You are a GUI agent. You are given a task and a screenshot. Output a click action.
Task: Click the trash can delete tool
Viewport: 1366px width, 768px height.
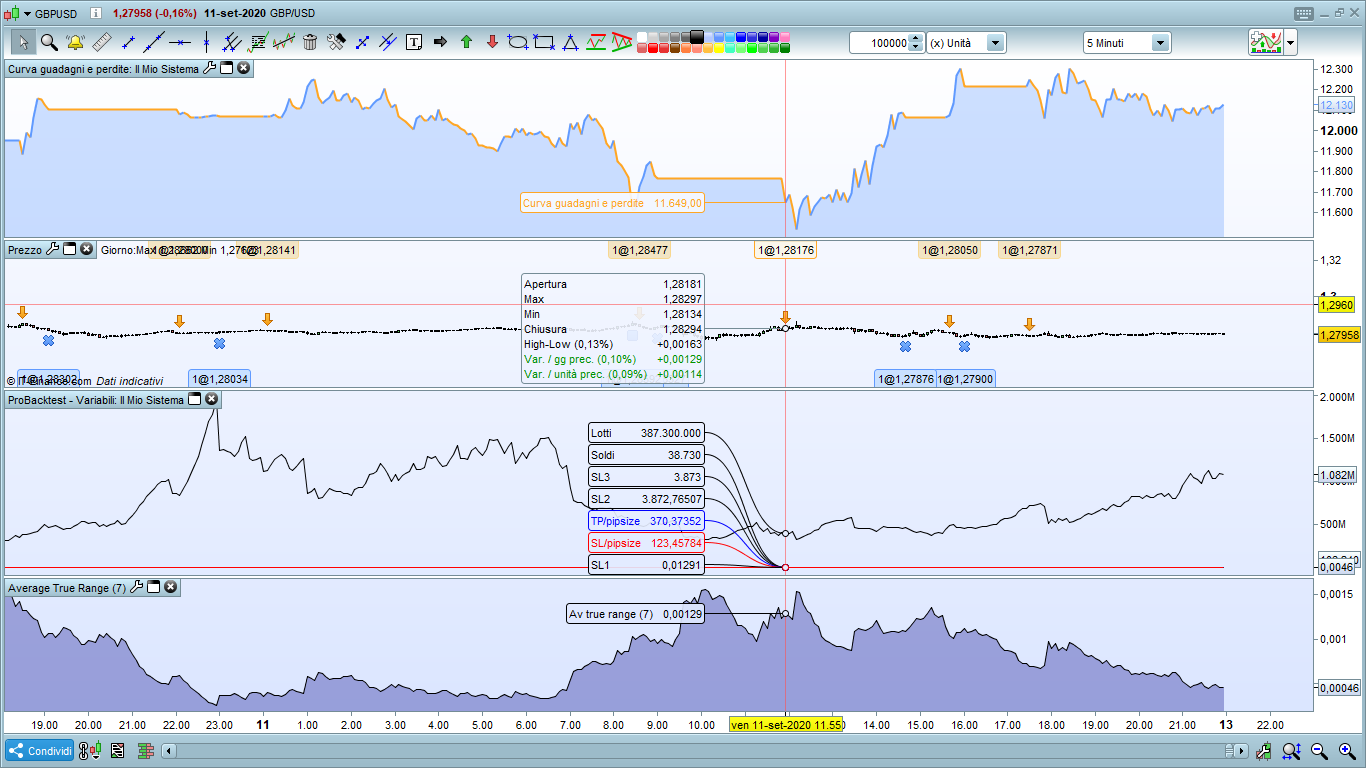pyautogui.click(x=310, y=42)
